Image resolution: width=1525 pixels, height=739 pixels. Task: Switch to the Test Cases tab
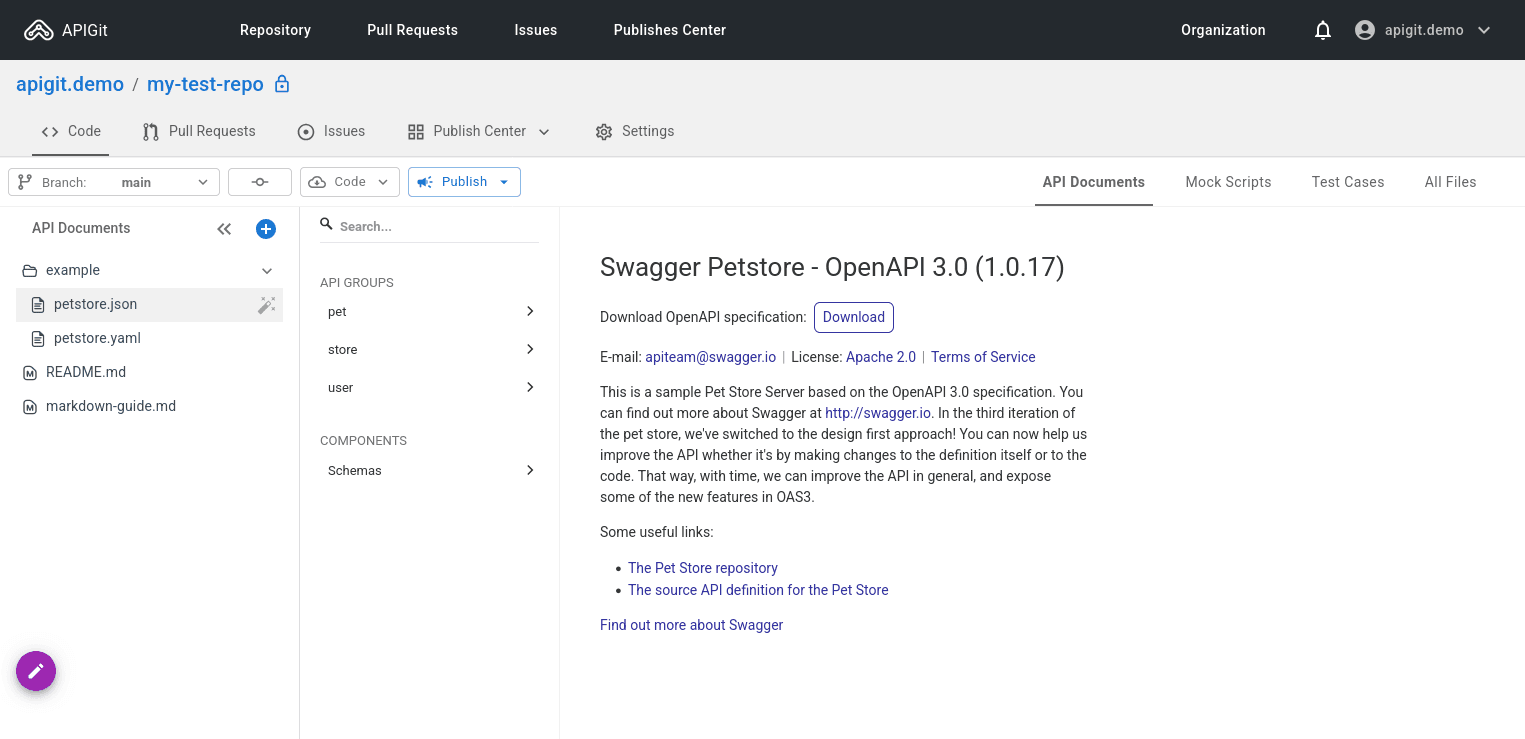[1348, 182]
